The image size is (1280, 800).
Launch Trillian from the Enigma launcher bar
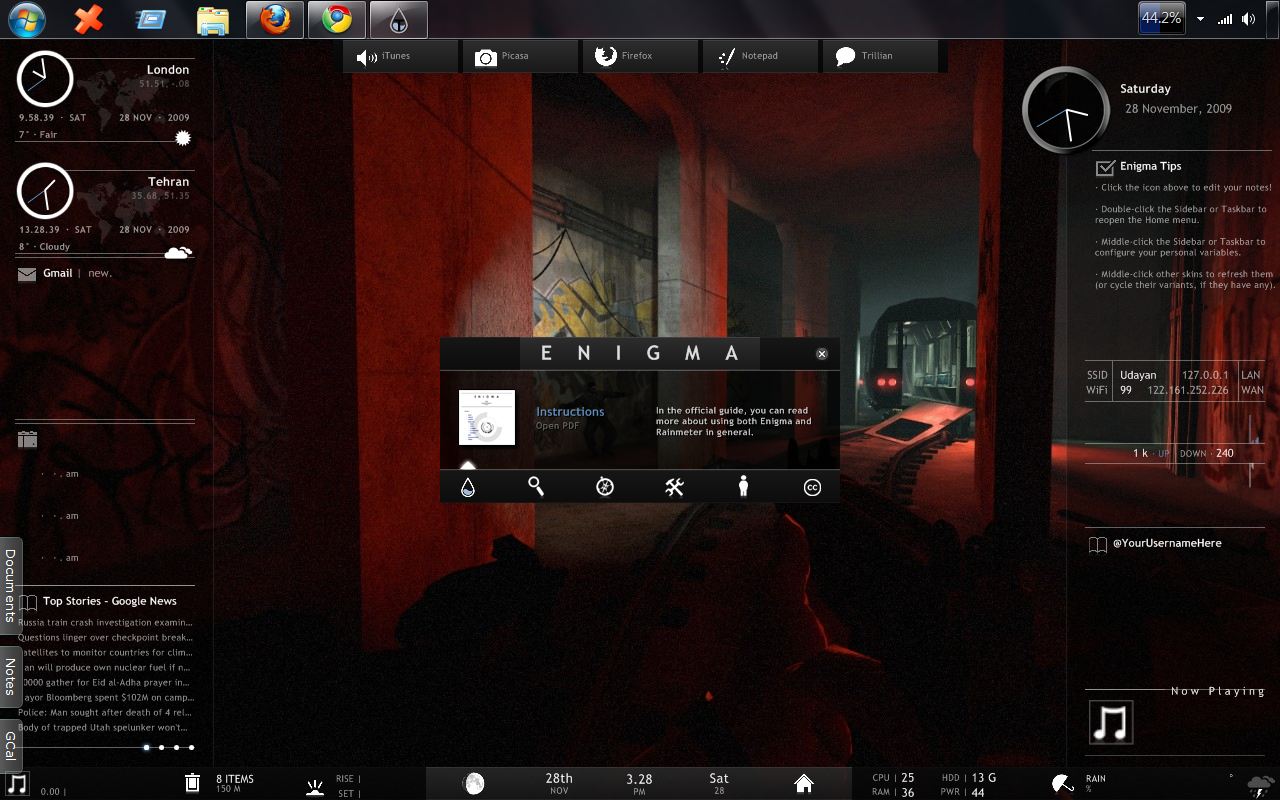coord(880,57)
